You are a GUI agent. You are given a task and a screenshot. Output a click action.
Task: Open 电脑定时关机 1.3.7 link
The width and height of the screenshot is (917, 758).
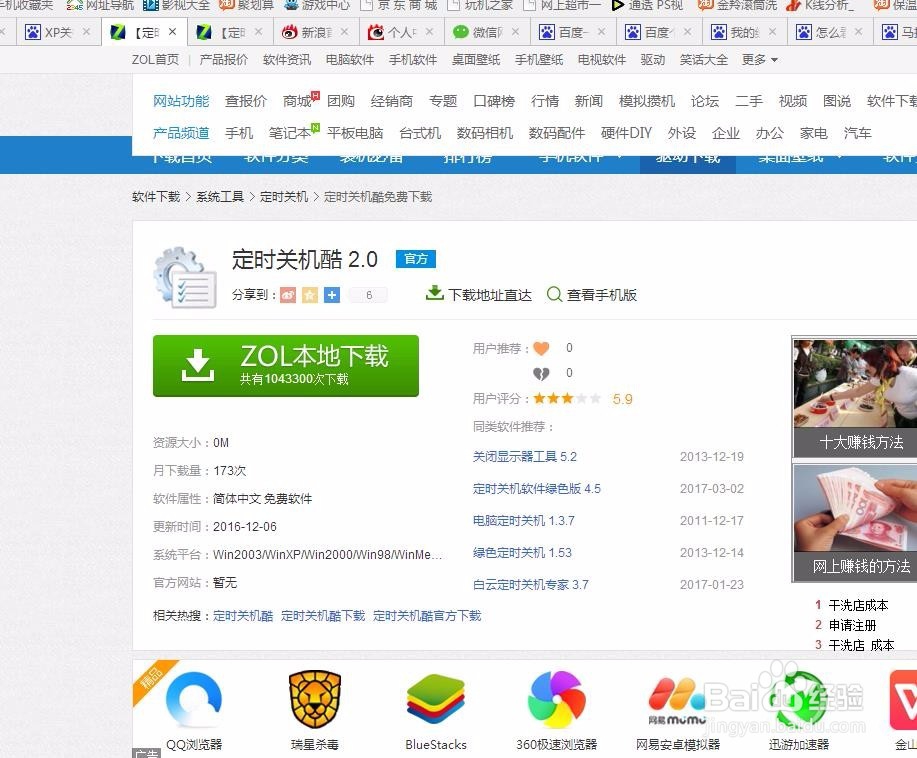[523, 521]
